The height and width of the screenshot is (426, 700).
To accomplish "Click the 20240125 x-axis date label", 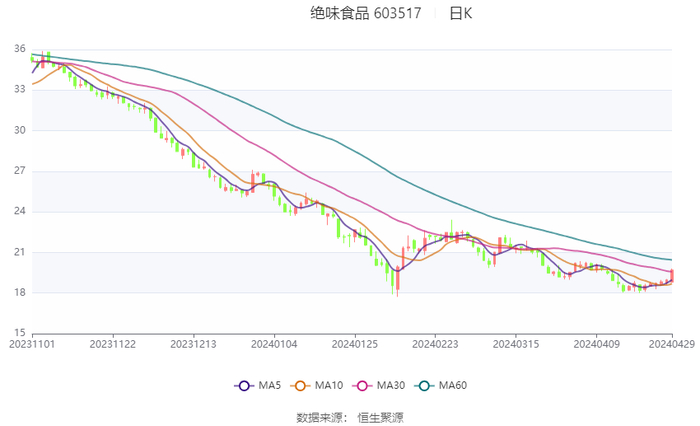I will pos(355,344).
